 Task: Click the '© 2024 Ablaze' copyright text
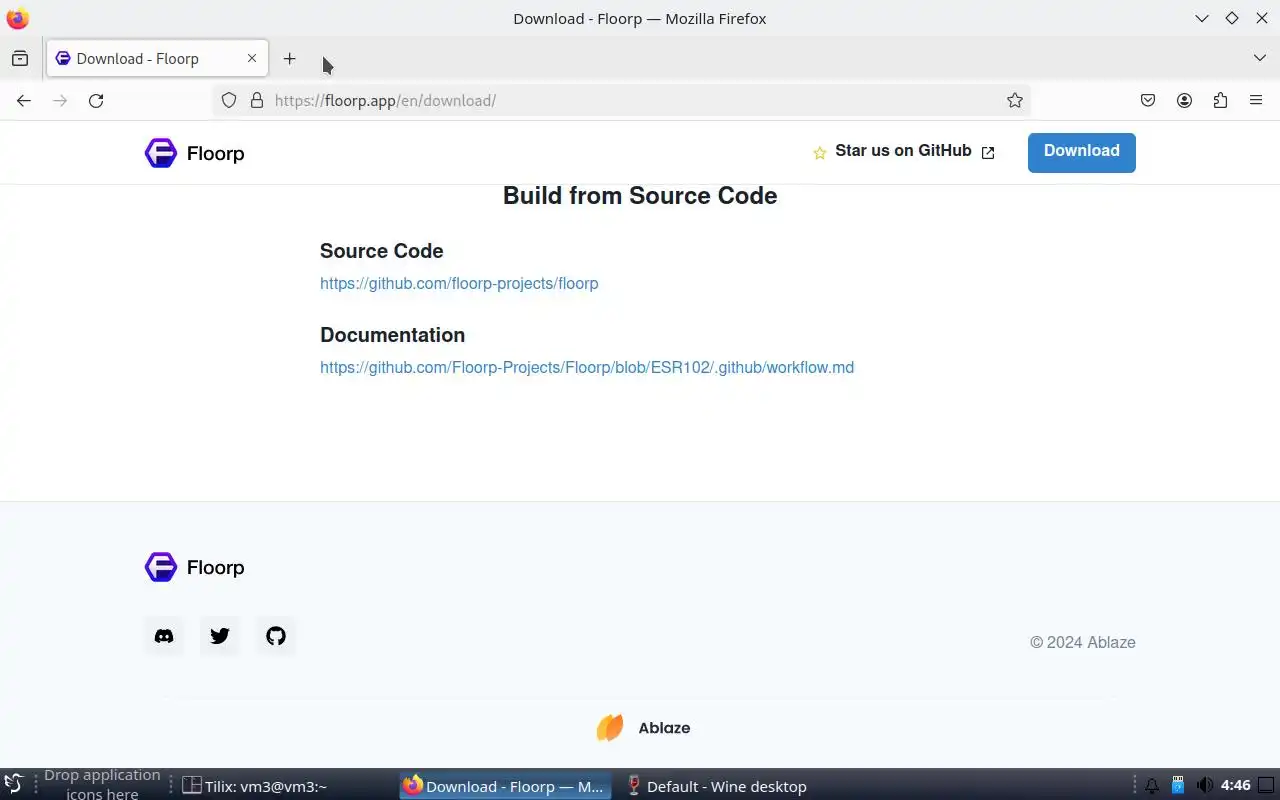click(x=1083, y=642)
